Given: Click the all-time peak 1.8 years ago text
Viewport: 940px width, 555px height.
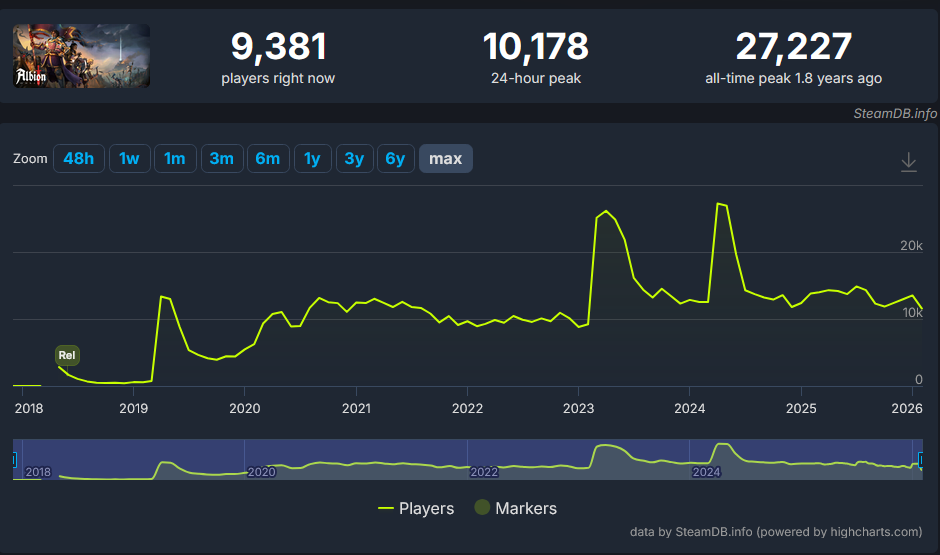Looking at the screenshot, I should click(794, 79).
